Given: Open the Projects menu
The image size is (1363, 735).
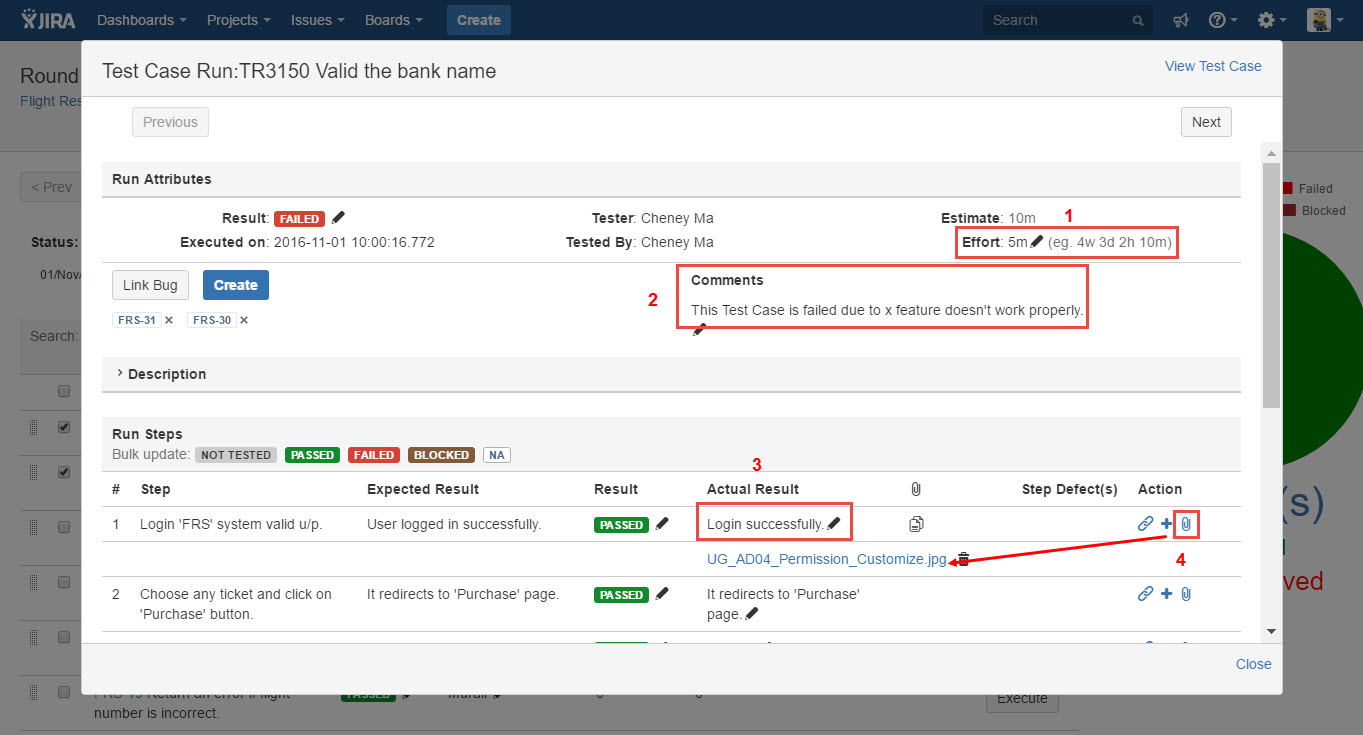Looking at the screenshot, I should coord(238,20).
